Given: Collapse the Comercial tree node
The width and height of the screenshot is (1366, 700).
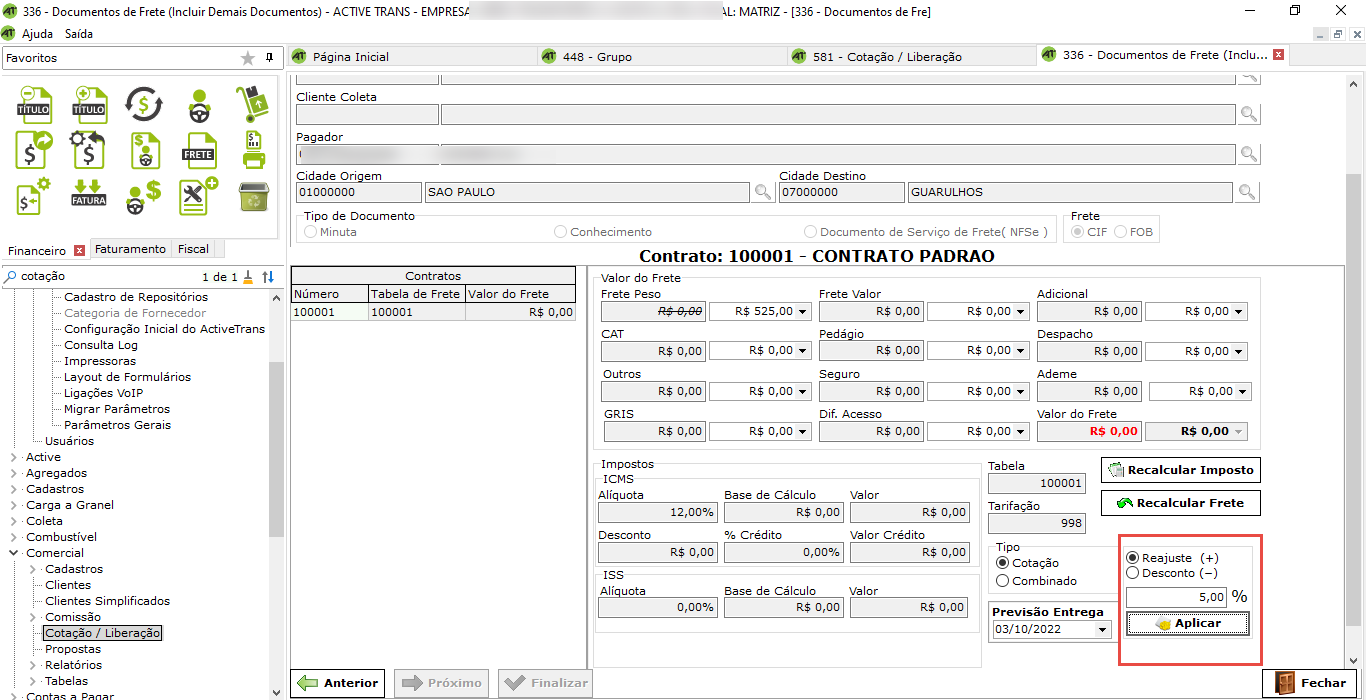Looking at the screenshot, I should click(x=13, y=553).
